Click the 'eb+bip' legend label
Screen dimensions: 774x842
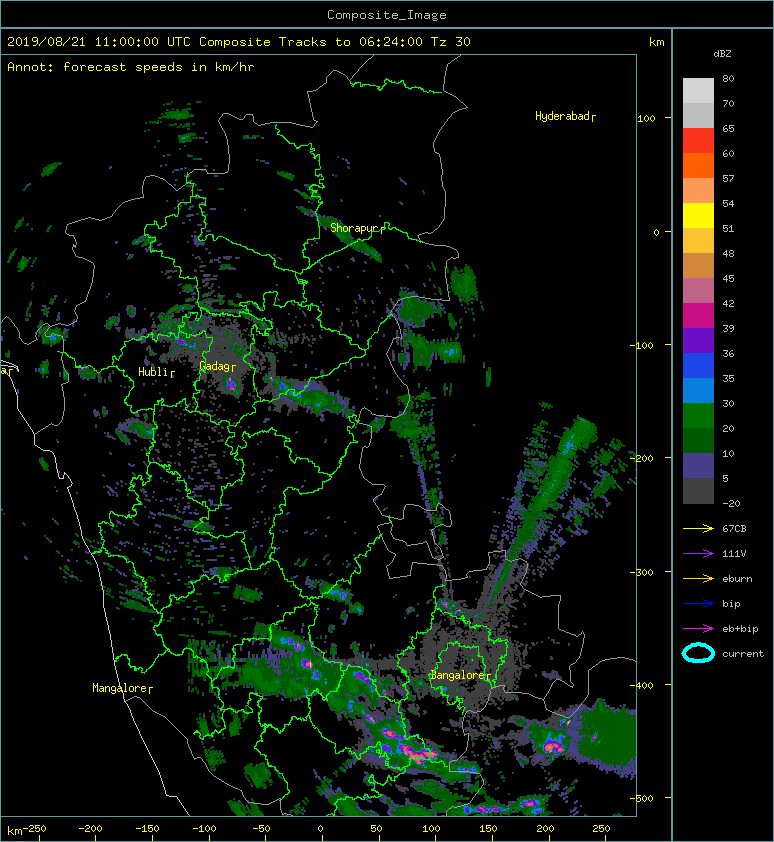740,628
